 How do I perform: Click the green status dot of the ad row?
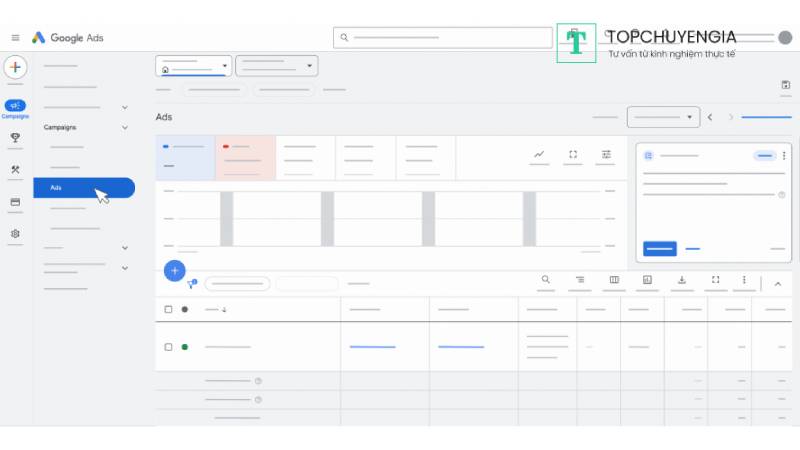(x=184, y=347)
